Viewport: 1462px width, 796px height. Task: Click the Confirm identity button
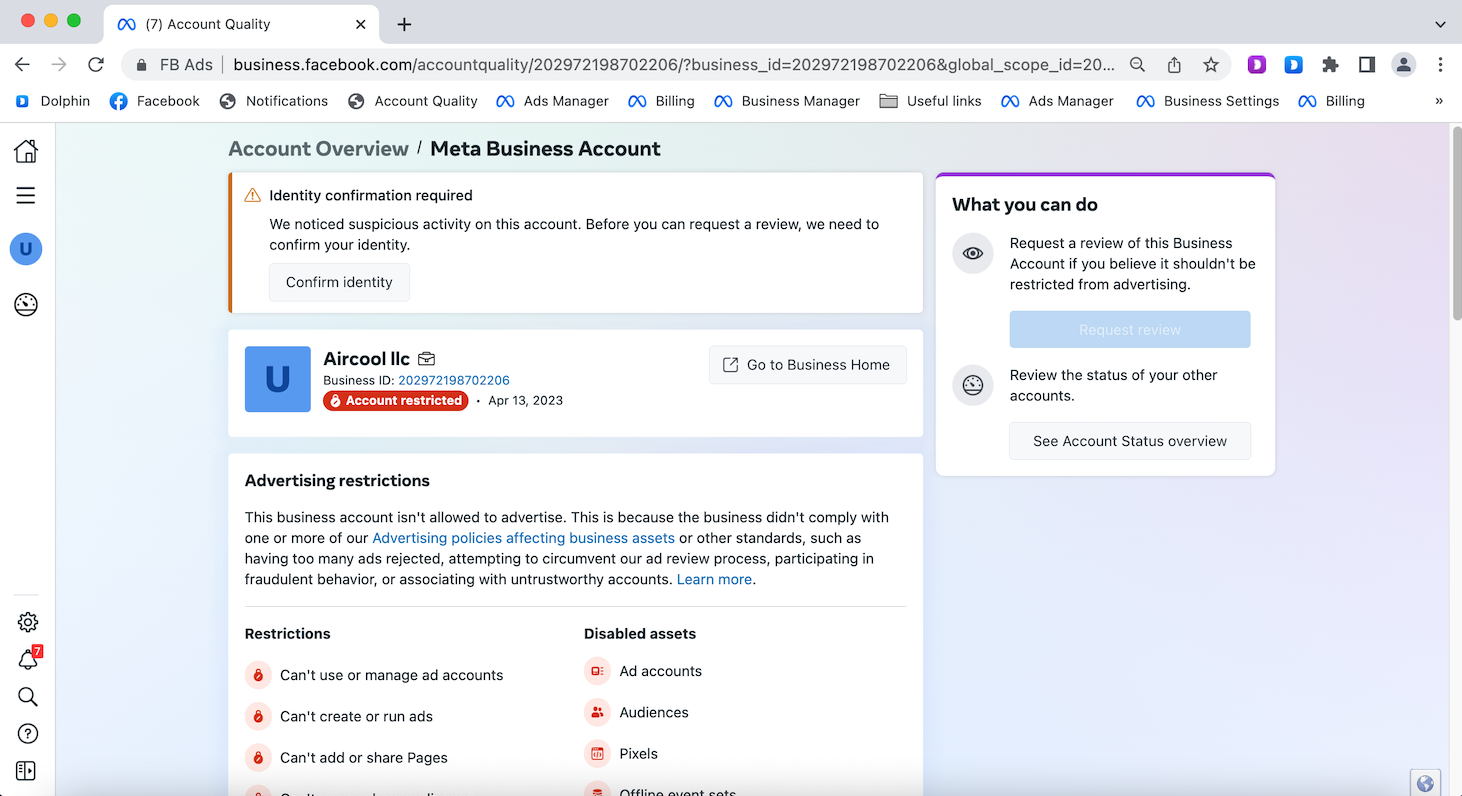coord(339,282)
